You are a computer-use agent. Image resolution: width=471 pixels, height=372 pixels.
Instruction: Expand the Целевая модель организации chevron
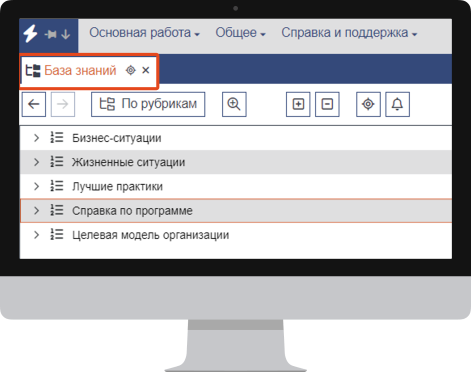coord(36,235)
